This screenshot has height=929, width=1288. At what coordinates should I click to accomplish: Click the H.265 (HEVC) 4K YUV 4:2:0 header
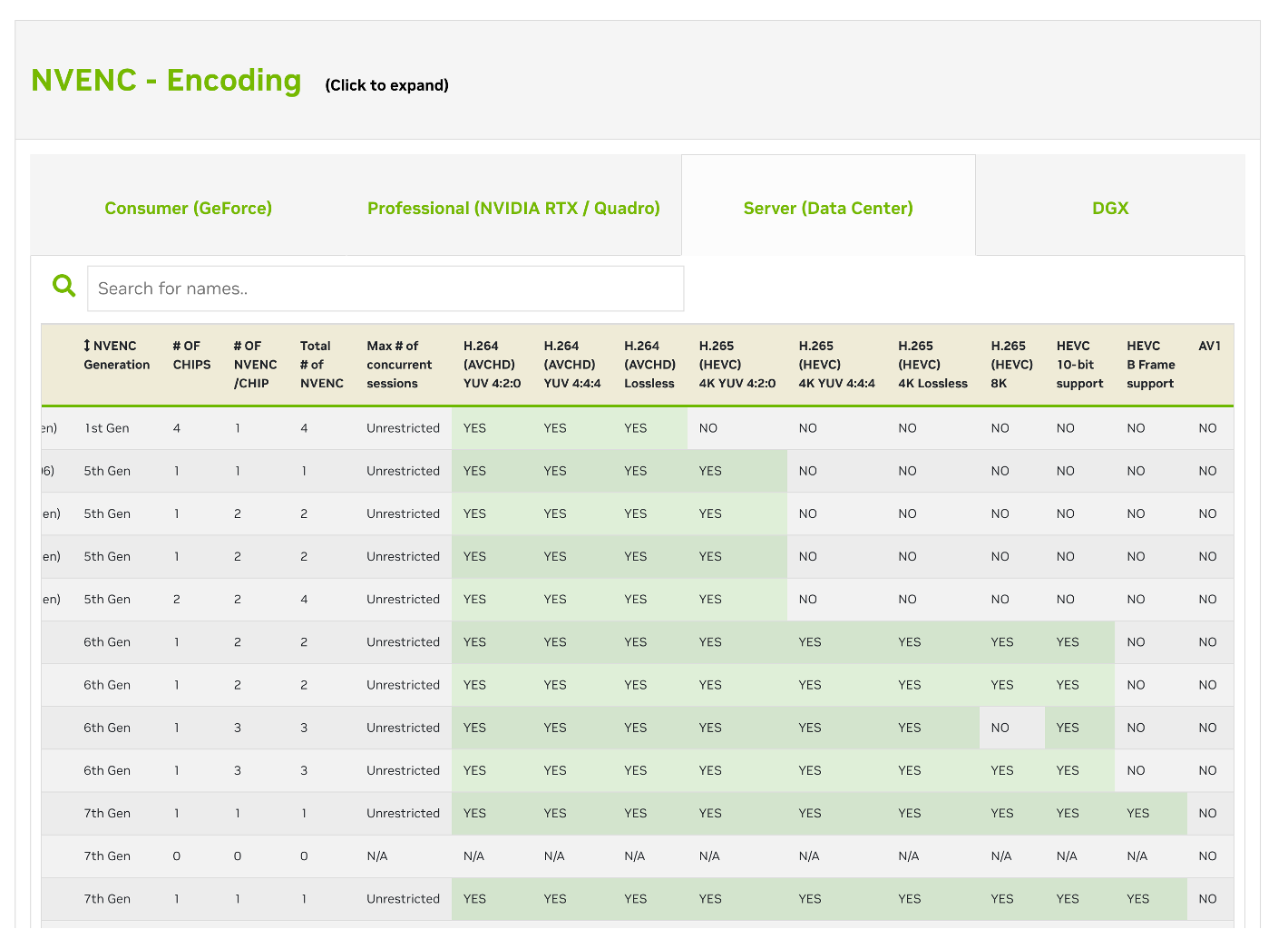[x=737, y=365]
